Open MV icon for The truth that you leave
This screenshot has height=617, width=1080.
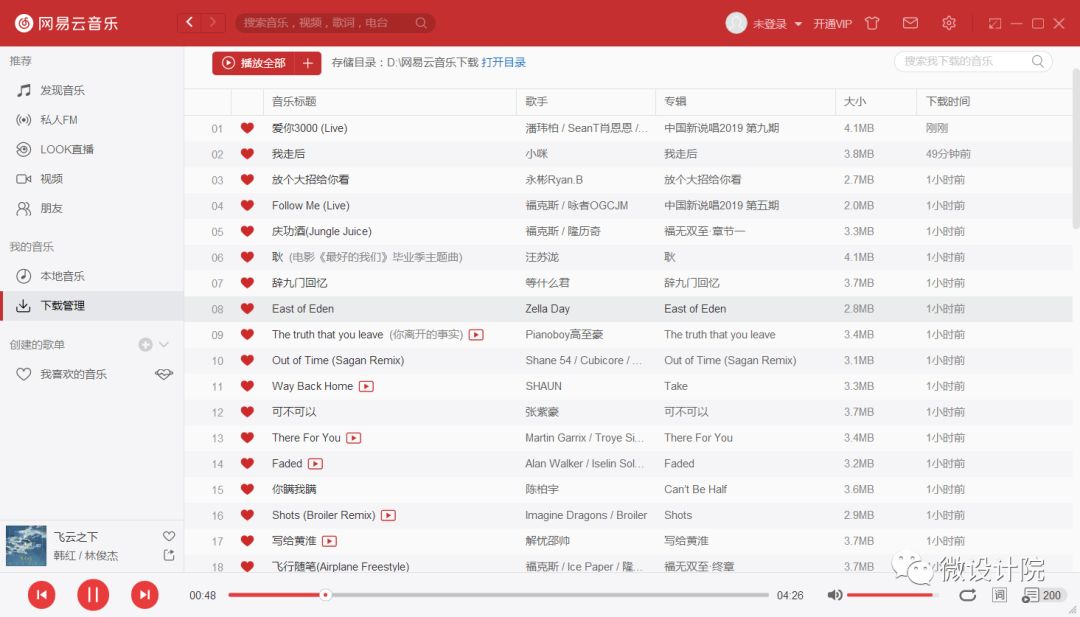(x=476, y=335)
